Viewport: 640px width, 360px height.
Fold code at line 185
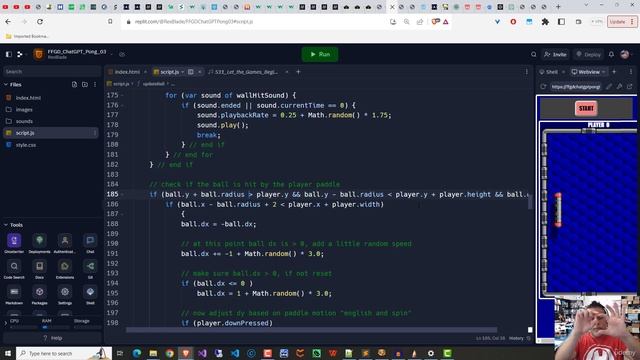[122, 194]
